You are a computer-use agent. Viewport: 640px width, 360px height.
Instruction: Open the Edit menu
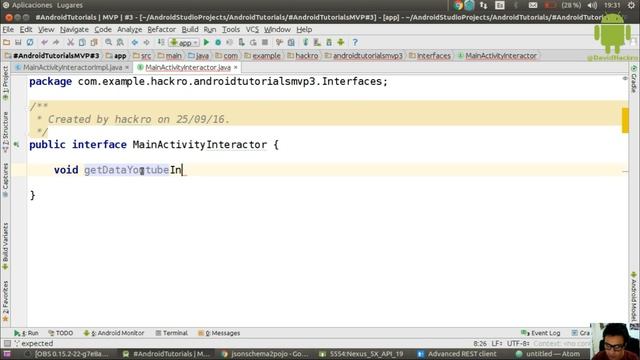click(26, 29)
